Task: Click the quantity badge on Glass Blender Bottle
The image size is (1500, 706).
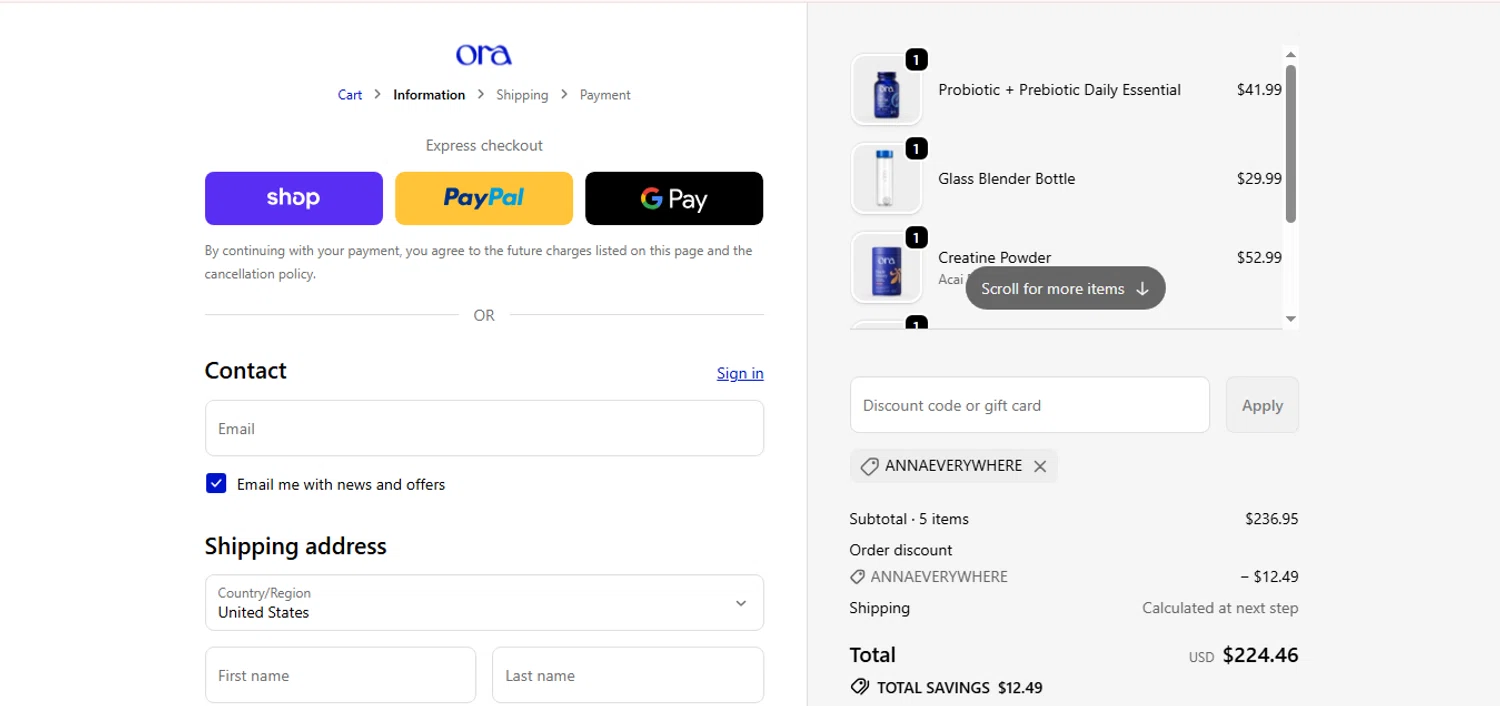Action: click(916, 149)
